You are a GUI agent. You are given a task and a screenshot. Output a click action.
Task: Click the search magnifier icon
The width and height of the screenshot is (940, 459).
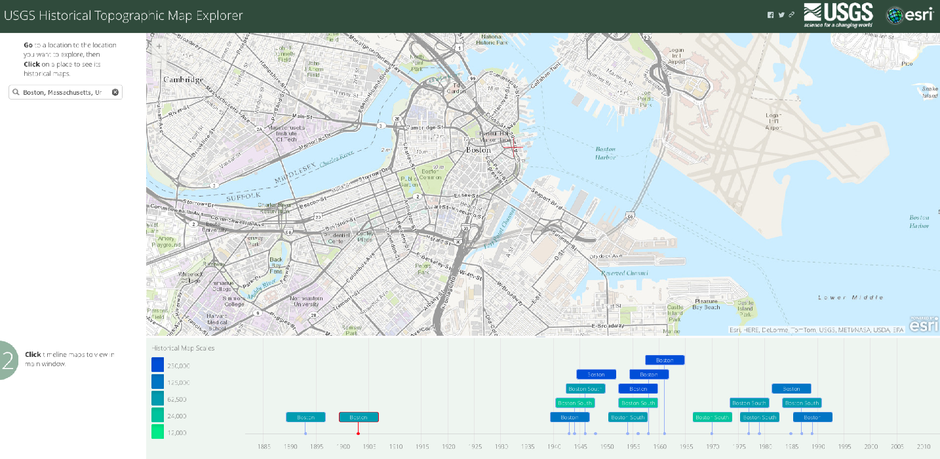click(16, 92)
